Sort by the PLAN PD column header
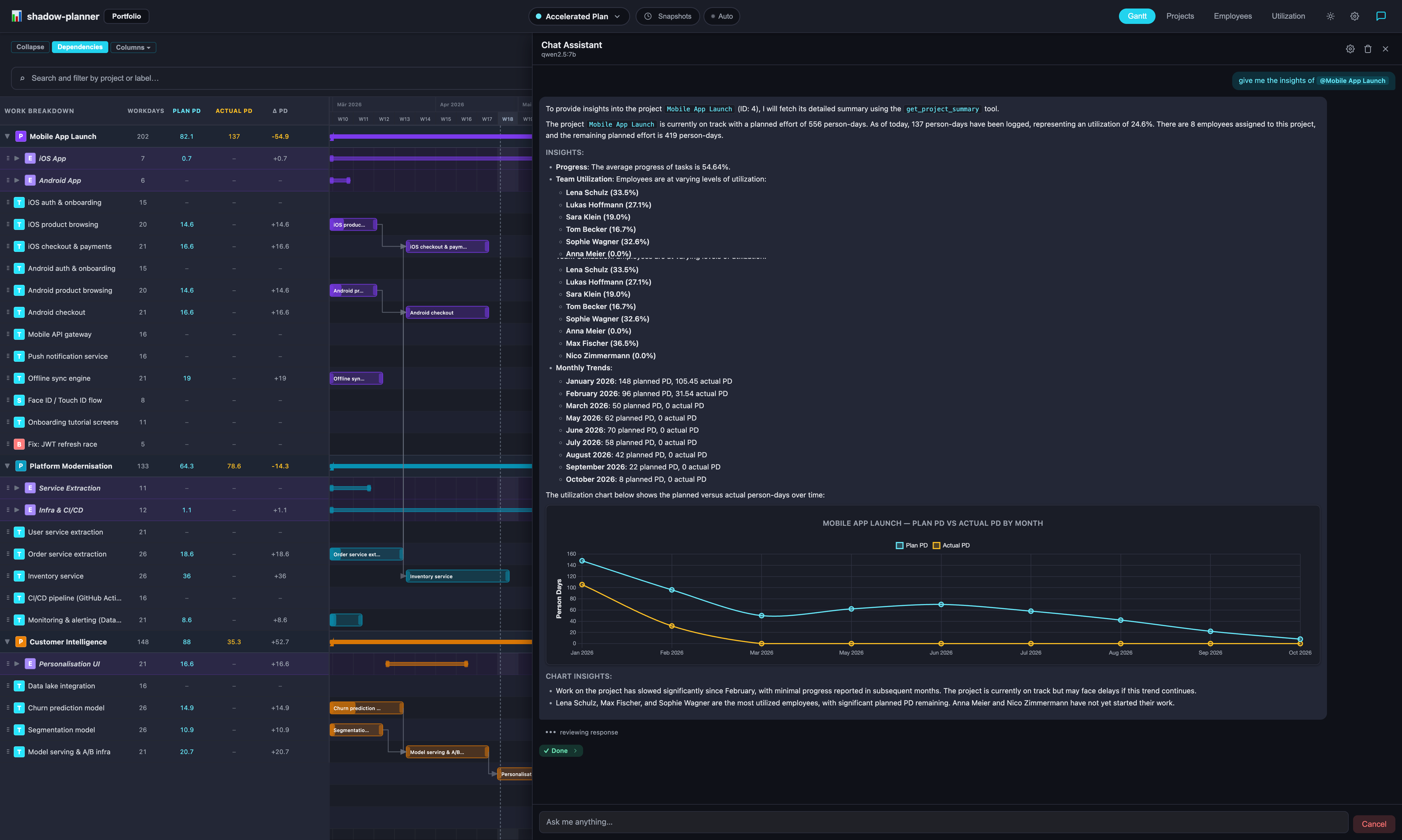 point(186,111)
